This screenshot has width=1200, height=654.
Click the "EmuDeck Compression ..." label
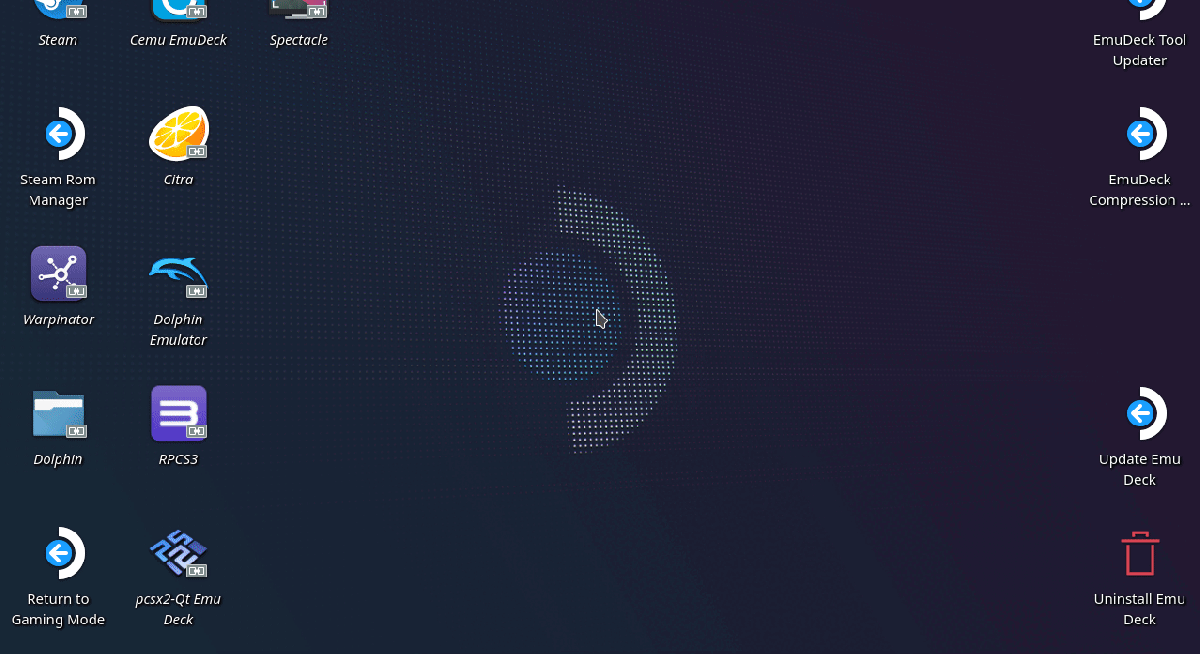1140,190
